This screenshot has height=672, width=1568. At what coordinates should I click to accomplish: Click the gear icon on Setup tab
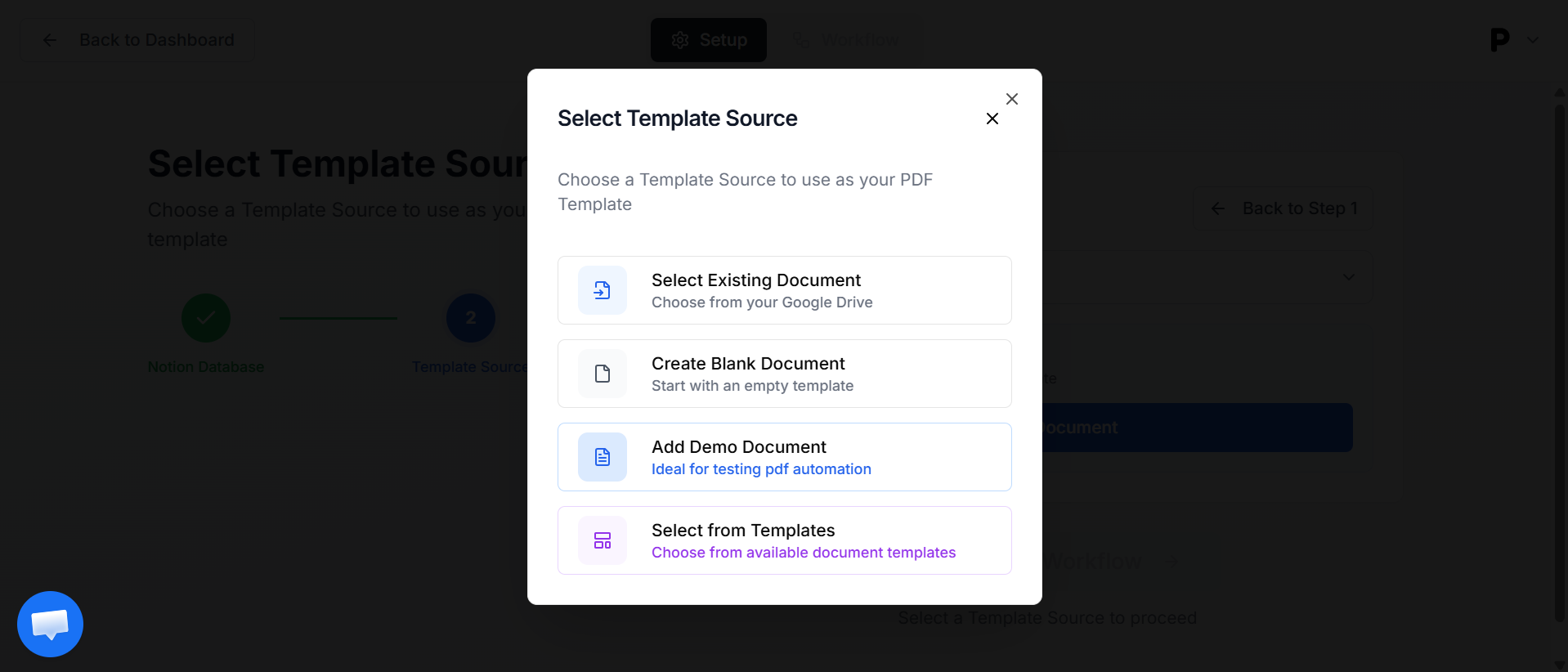point(679,40)
